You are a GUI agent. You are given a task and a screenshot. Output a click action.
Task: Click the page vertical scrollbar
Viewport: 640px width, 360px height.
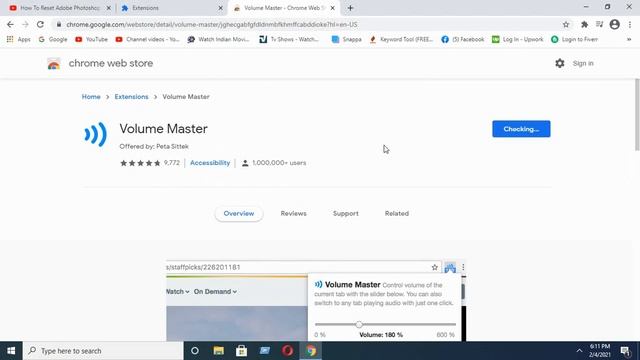[x=637, y=114]
